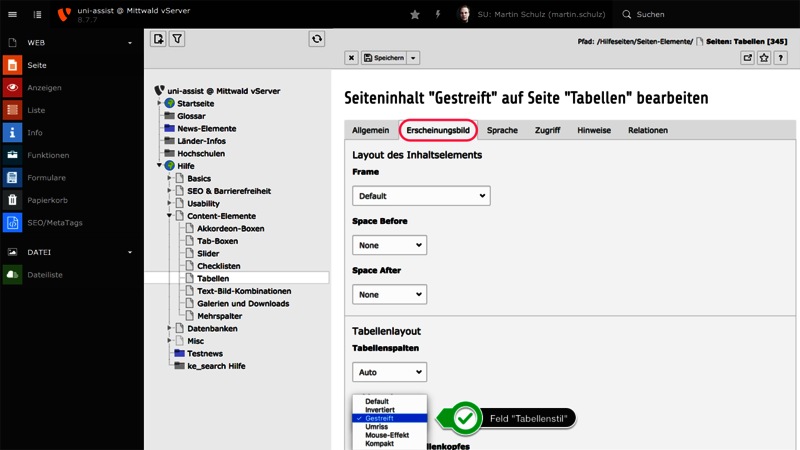This screenshot has width=800, height=450.
Task: Expand the Datenbanken tree node
Action: tap(169, 328)
